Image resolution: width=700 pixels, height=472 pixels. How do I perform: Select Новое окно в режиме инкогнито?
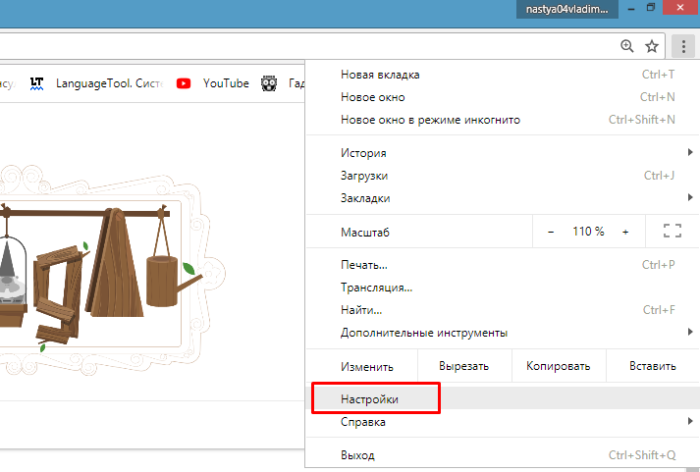(x=430, y=120)
